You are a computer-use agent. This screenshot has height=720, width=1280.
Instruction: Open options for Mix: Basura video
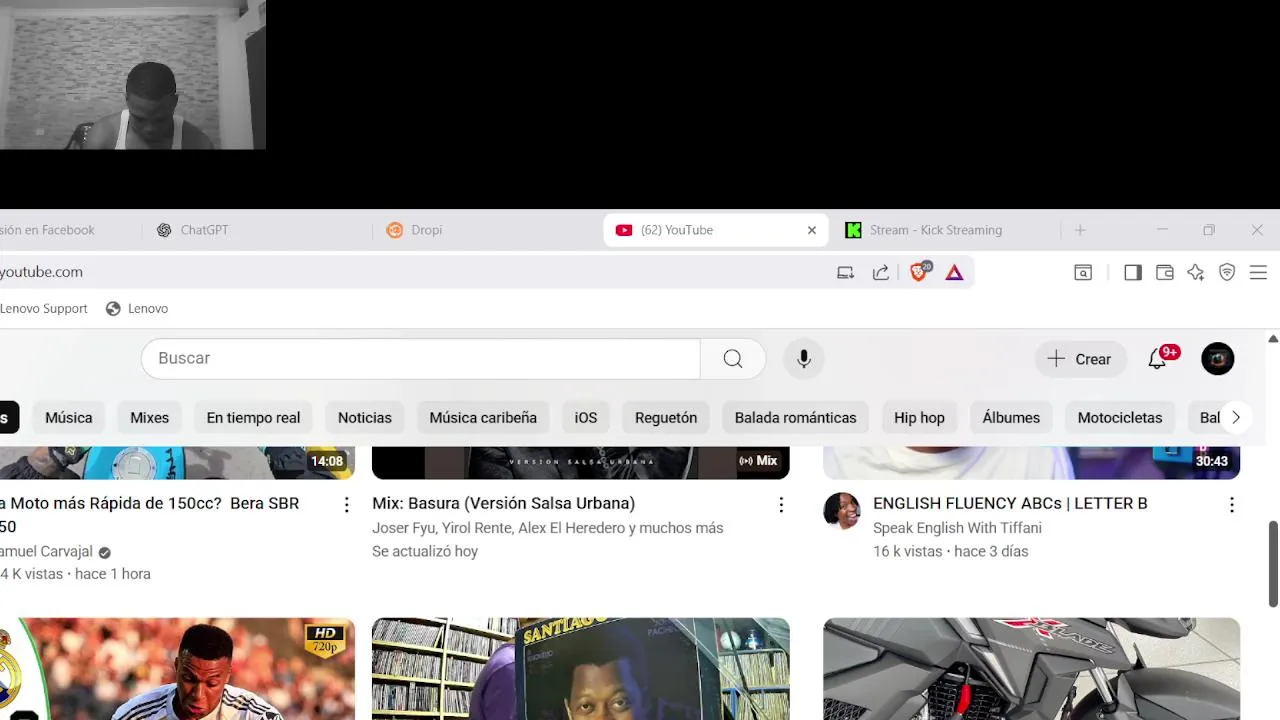tap(781, 505)
